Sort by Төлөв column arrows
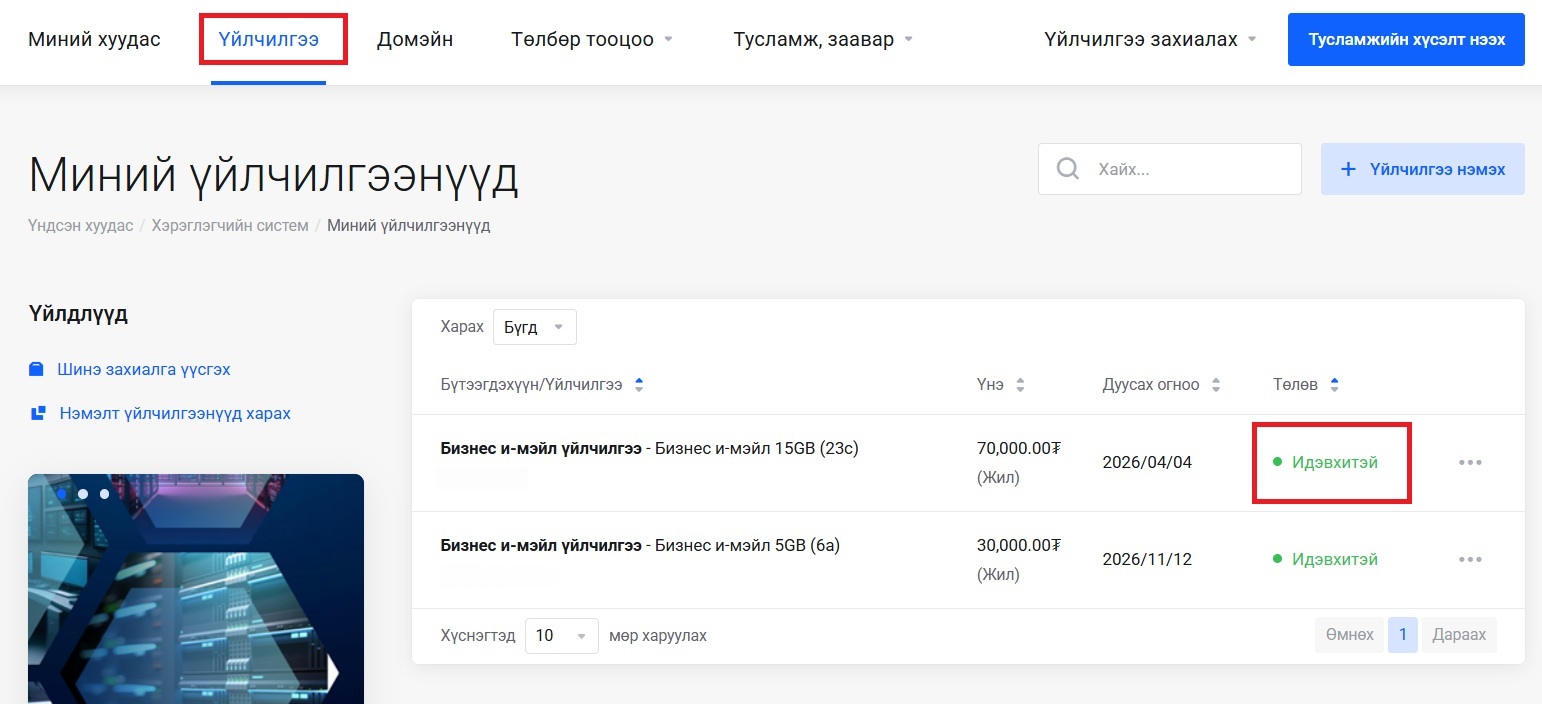Image resolution: width=1542 pixels, height=704 pixels. pyautogui.click(x=1334, y=385)
